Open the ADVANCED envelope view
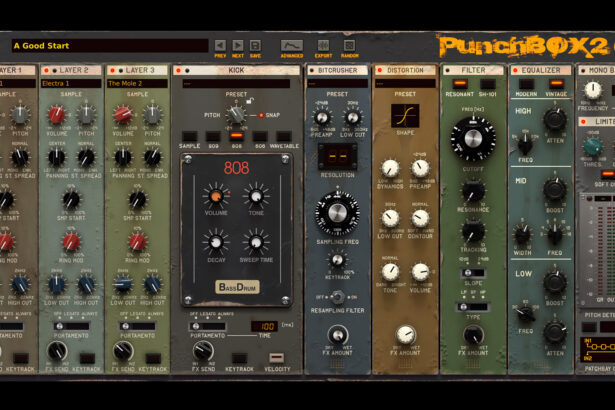Viewport: 615px width, 410px height. coord(291,46)
